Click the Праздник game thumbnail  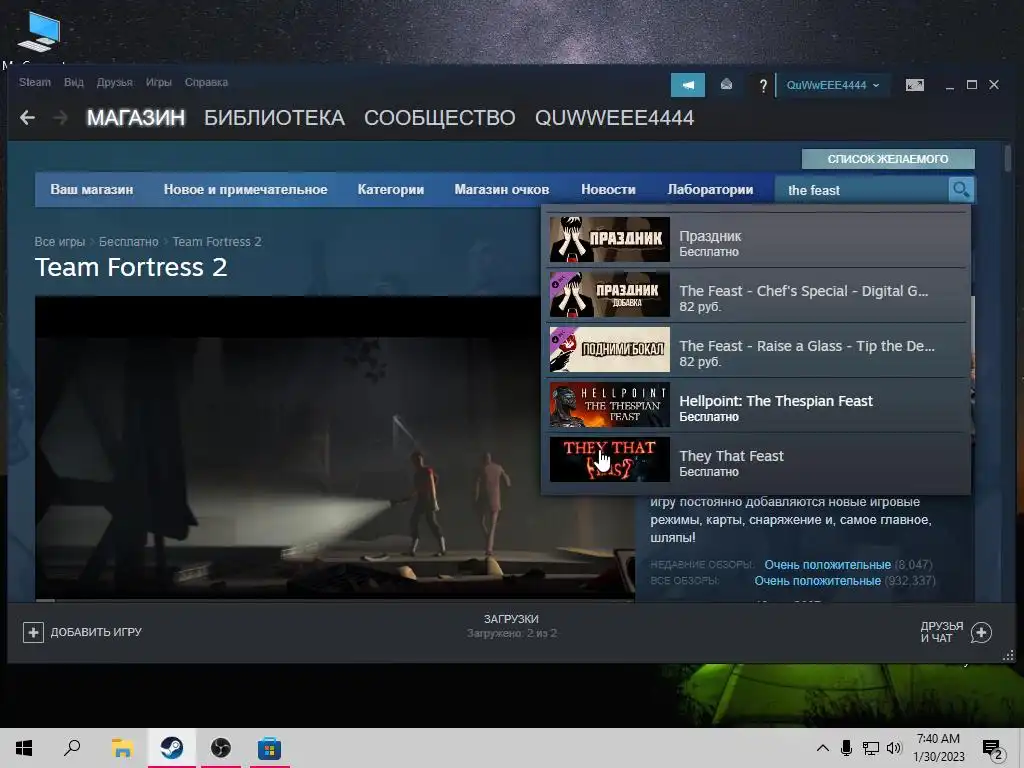tap(609, 240)
